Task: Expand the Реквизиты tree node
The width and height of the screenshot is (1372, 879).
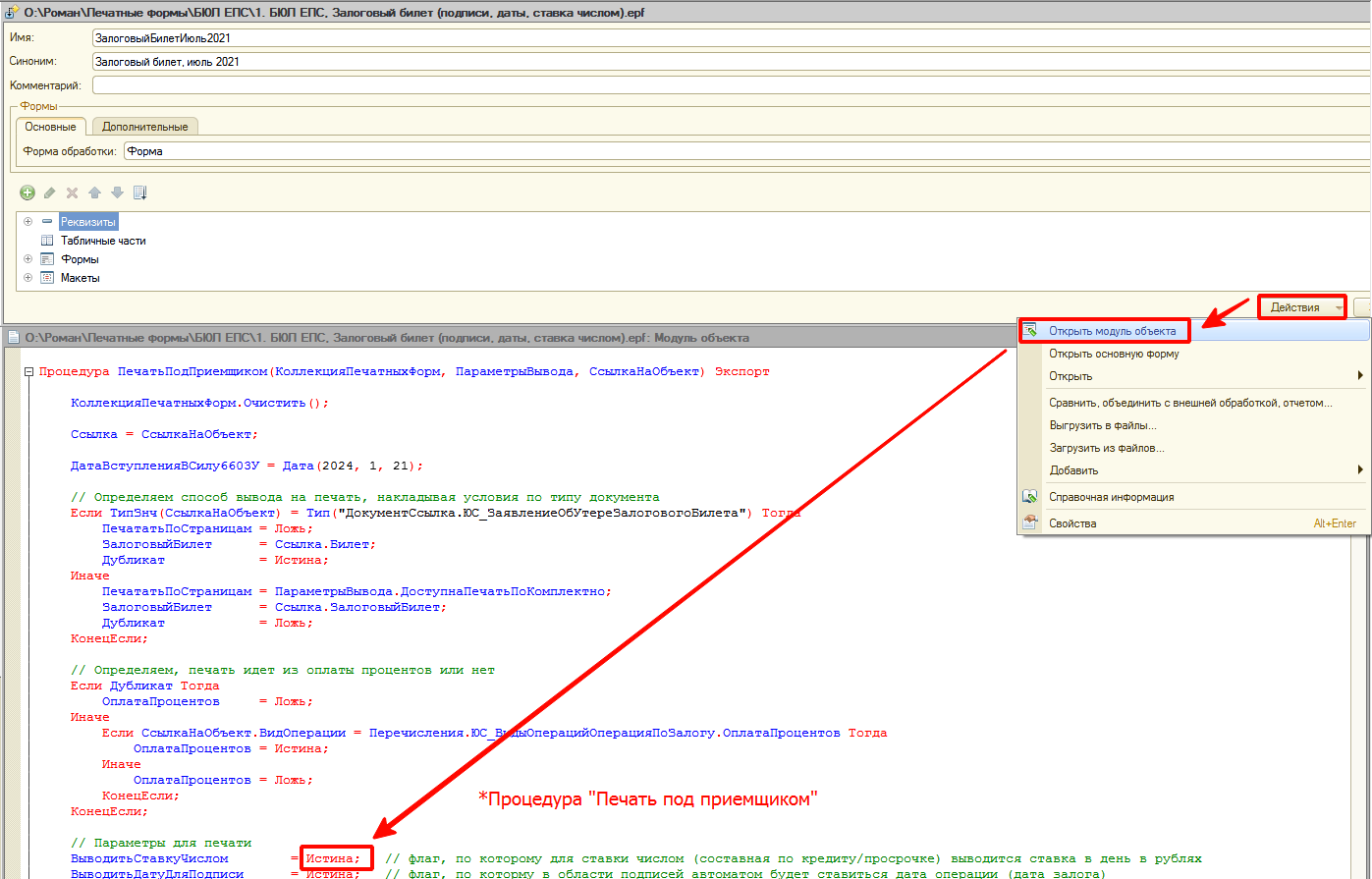Action: tap(27, 222)
